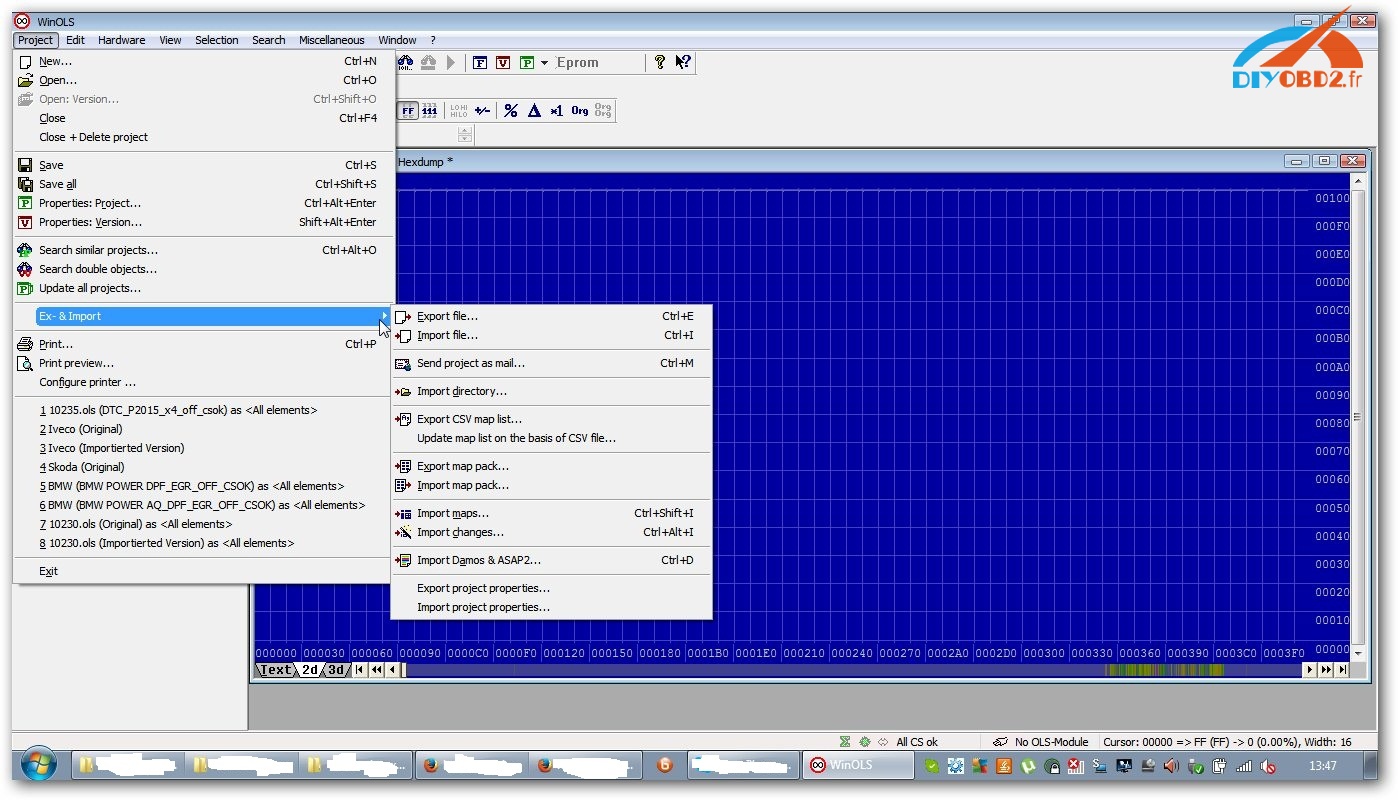Viewport: 1398px width, 800px height.
Task: Toggle the single Org original values icon
Action: 580,110
